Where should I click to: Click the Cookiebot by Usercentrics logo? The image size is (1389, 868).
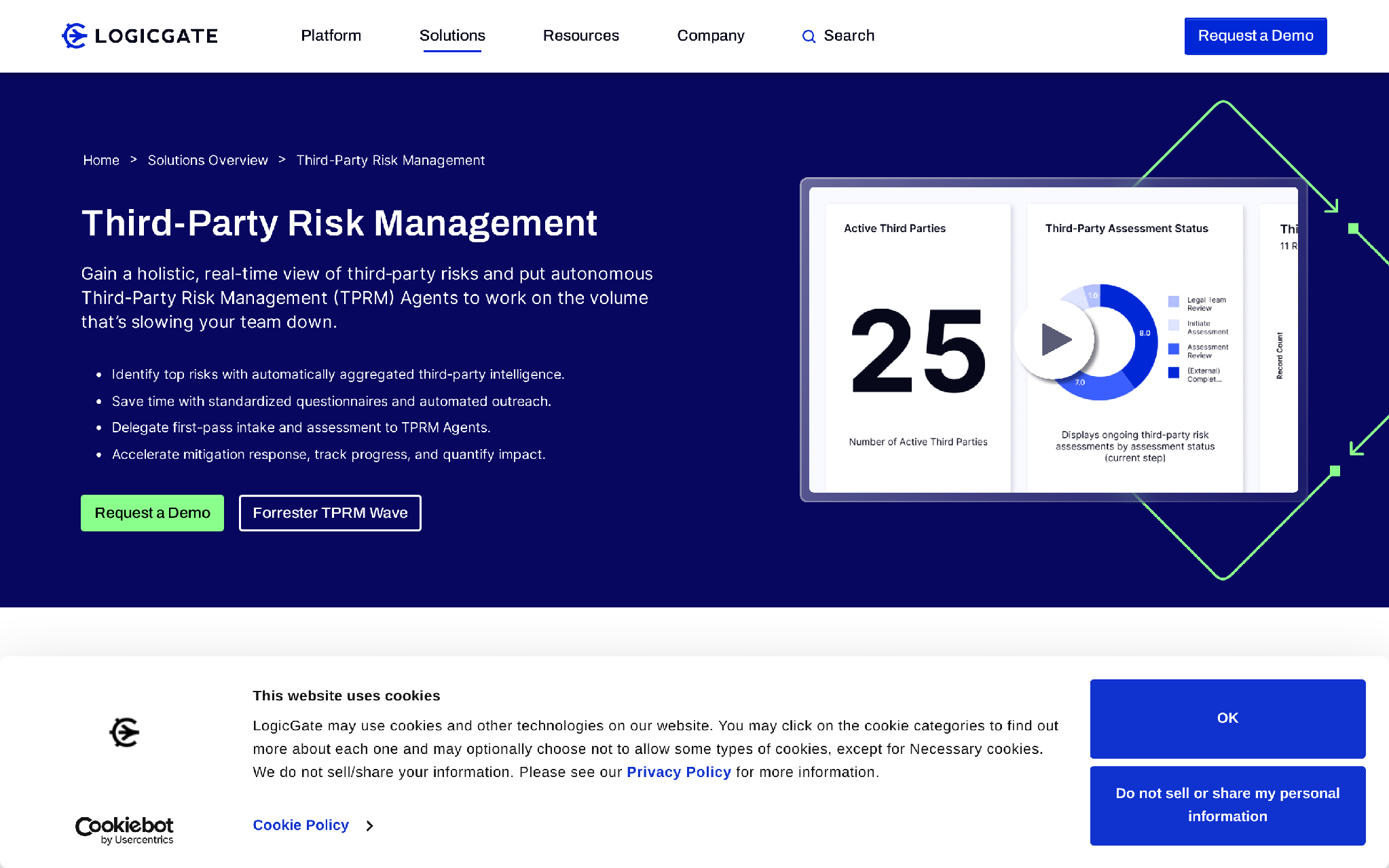[x=124, y=830]
